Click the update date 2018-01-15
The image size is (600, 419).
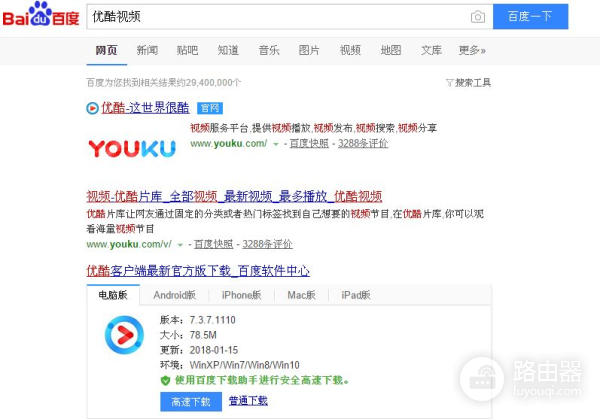[214, 350]
